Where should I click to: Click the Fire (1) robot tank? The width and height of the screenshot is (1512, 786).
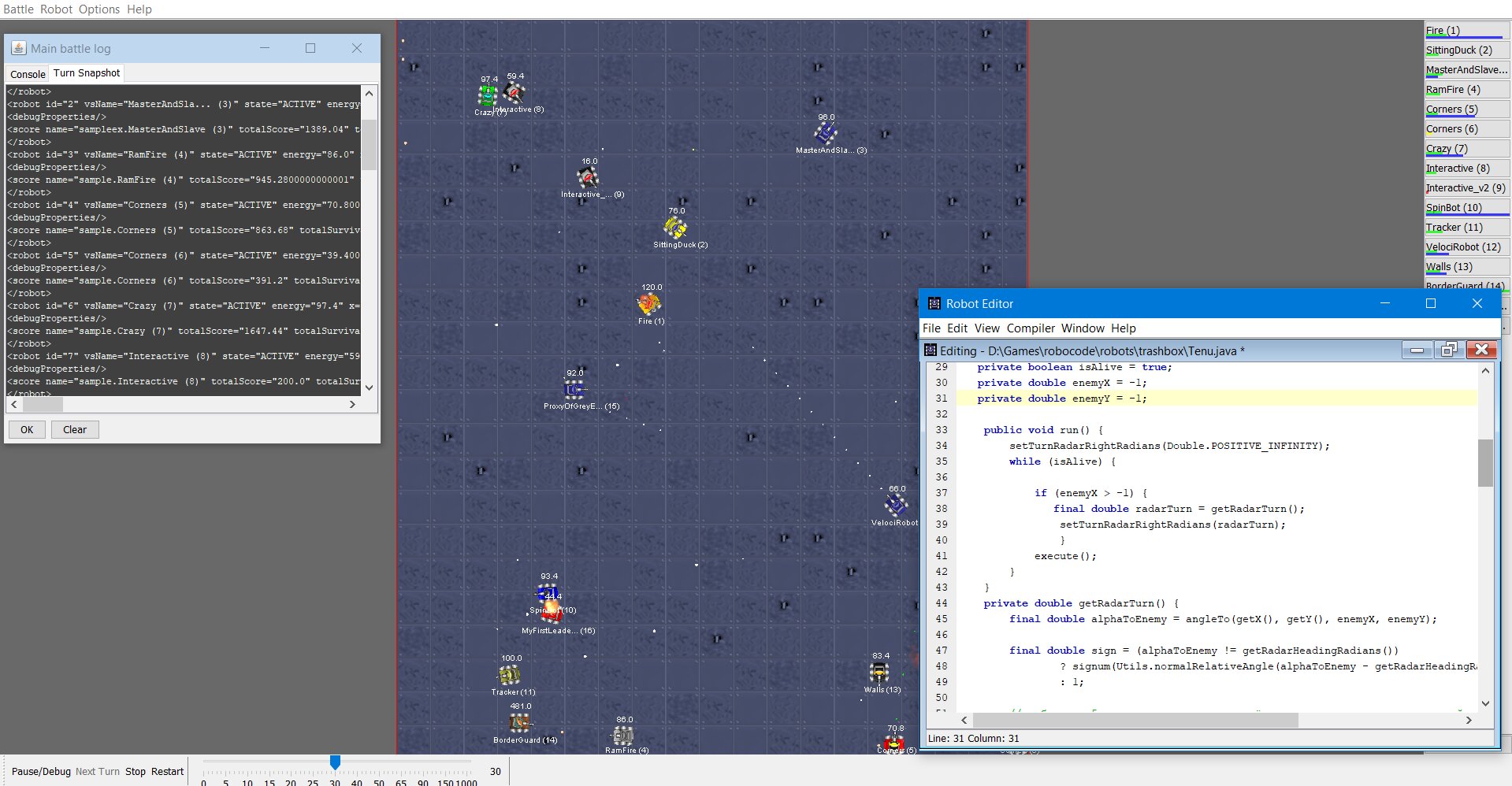pyautogui.click(x=648, y=303)
